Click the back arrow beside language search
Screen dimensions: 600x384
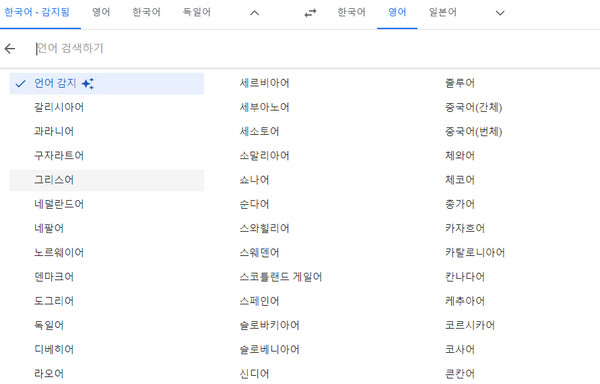(x=10, y=49)
